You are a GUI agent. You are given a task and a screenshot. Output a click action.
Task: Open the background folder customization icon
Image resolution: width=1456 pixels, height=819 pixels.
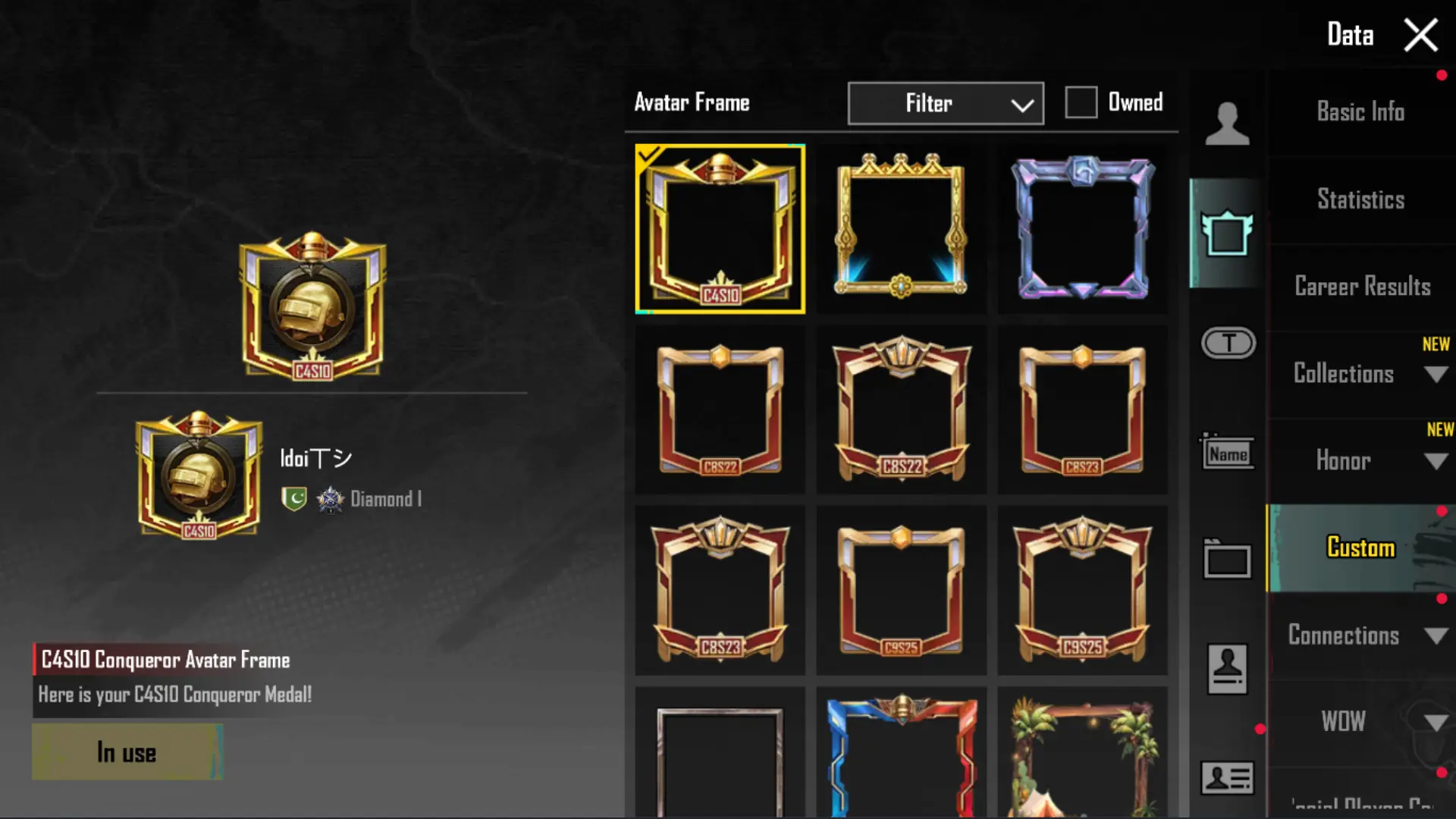(x=1227, y=559)
